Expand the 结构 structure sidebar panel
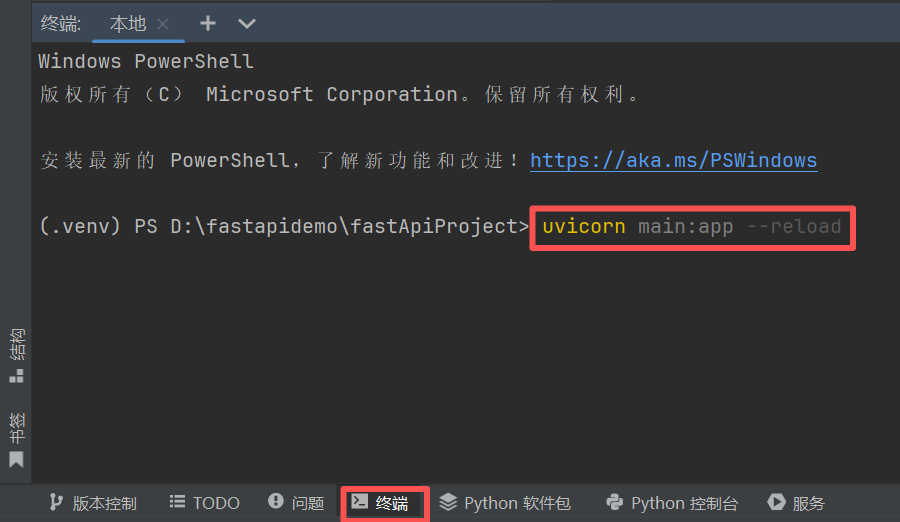Screen dimensions: 900x522 click(x=17, y=355)
